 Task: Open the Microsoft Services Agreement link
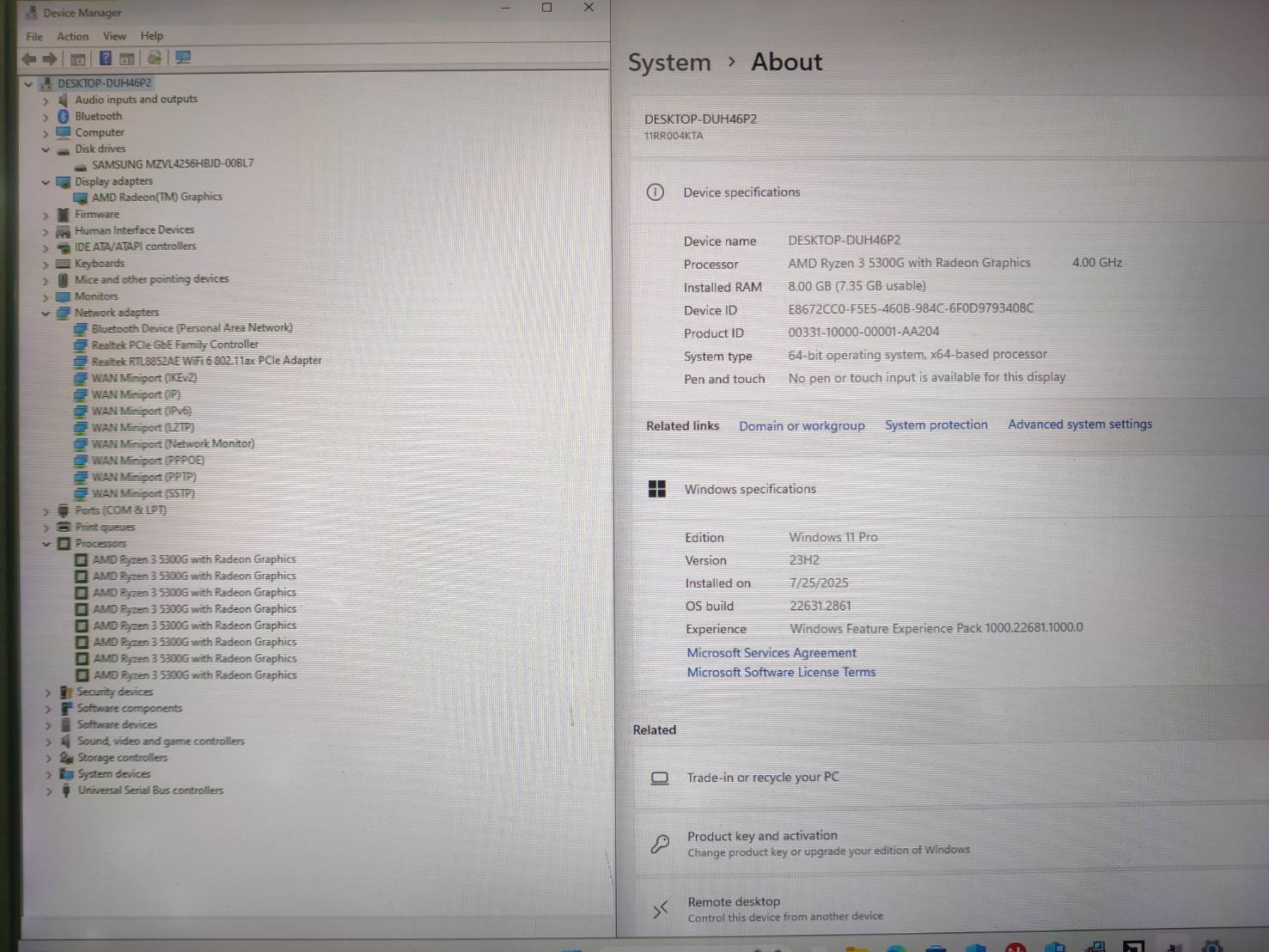[x=772, y=653]
